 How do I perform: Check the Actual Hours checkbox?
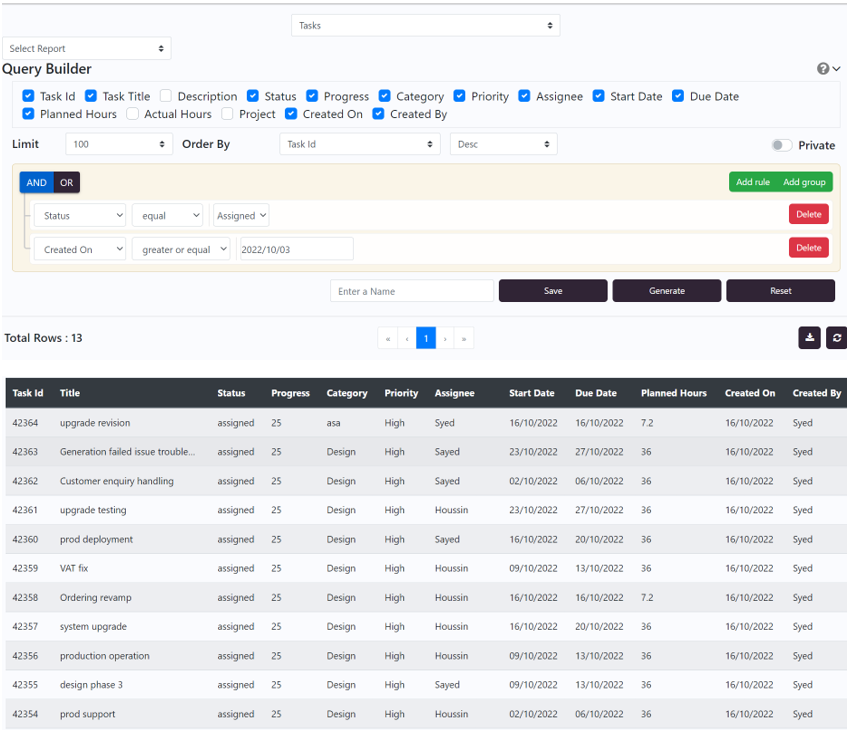tap(133, 114)
